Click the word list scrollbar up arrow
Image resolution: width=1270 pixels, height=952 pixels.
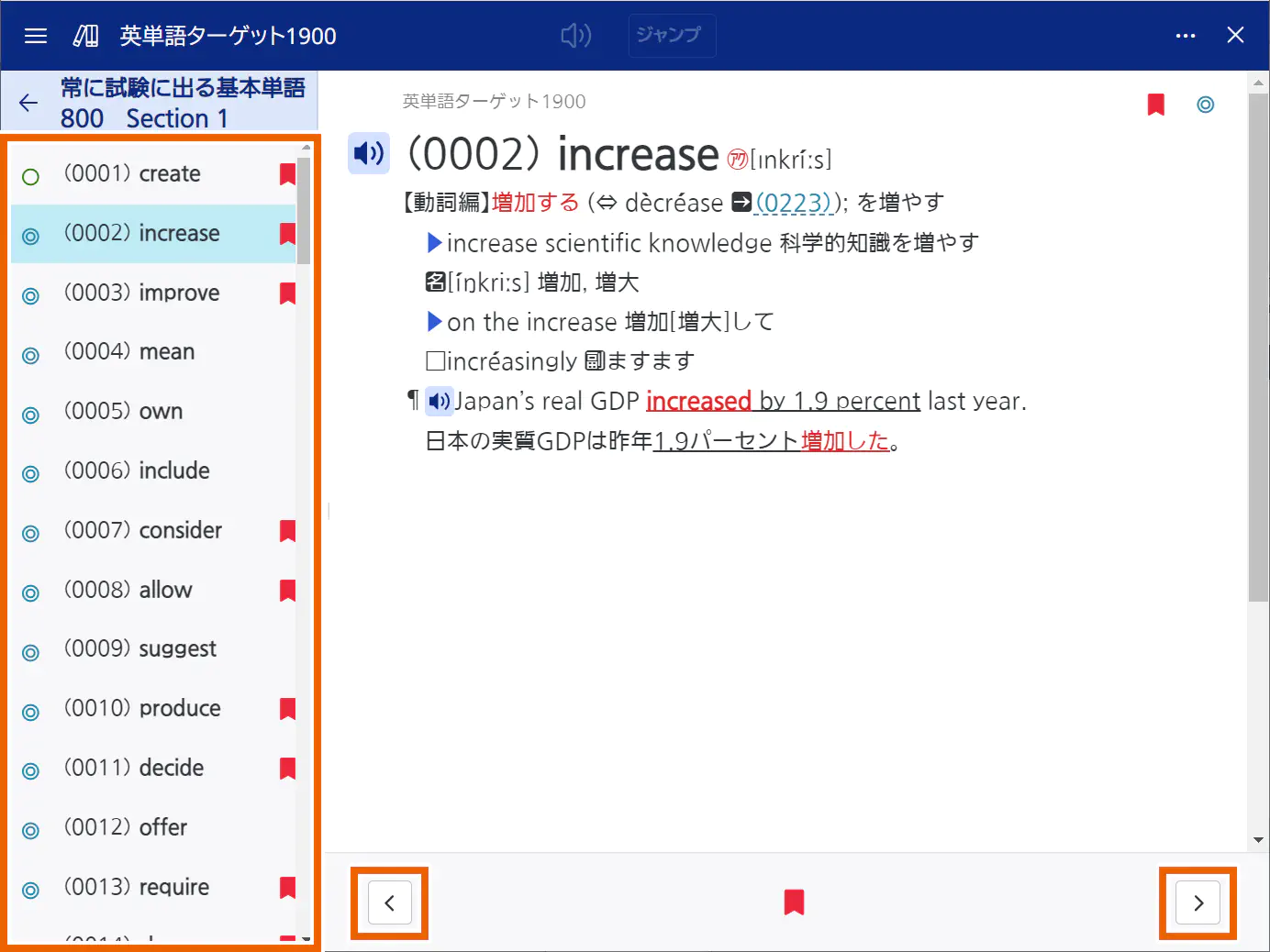click(x=306, y=148)
